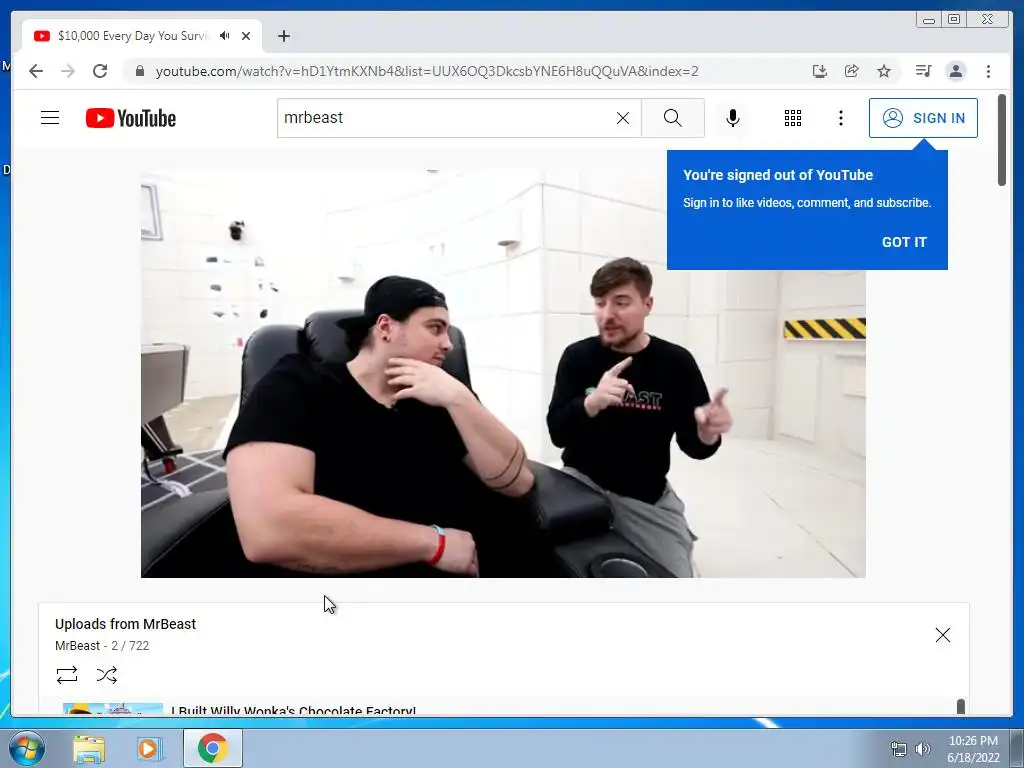This screenshot has width=1024, height=768.
Task: Open a new Chrome tab
Action: pyautogui.click(x=283, y=36)
